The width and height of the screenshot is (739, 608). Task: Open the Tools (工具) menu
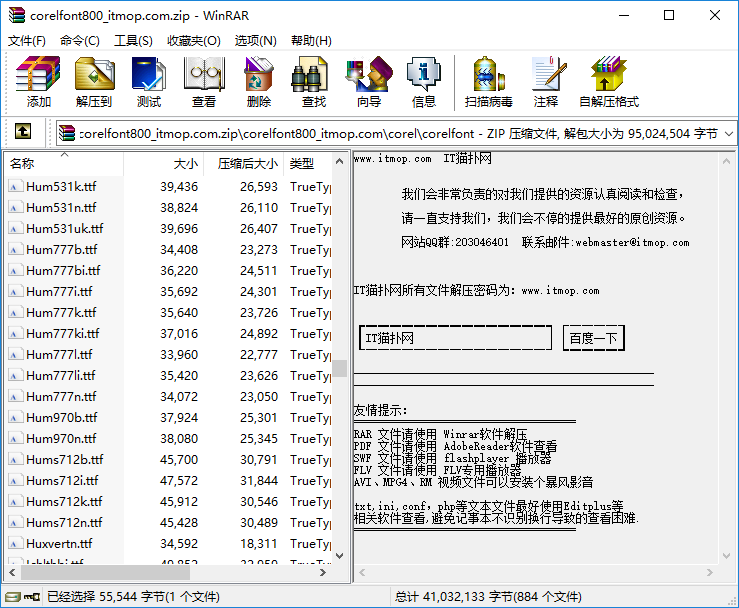coord(133,41)
